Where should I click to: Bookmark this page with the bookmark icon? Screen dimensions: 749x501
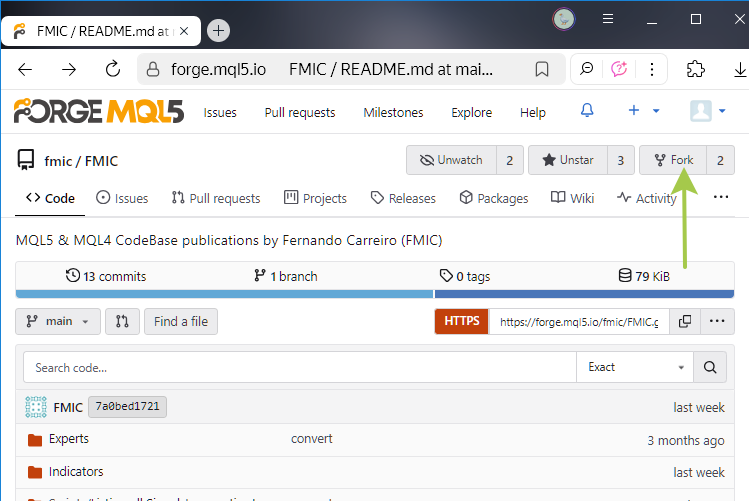[x=542, y=69]
